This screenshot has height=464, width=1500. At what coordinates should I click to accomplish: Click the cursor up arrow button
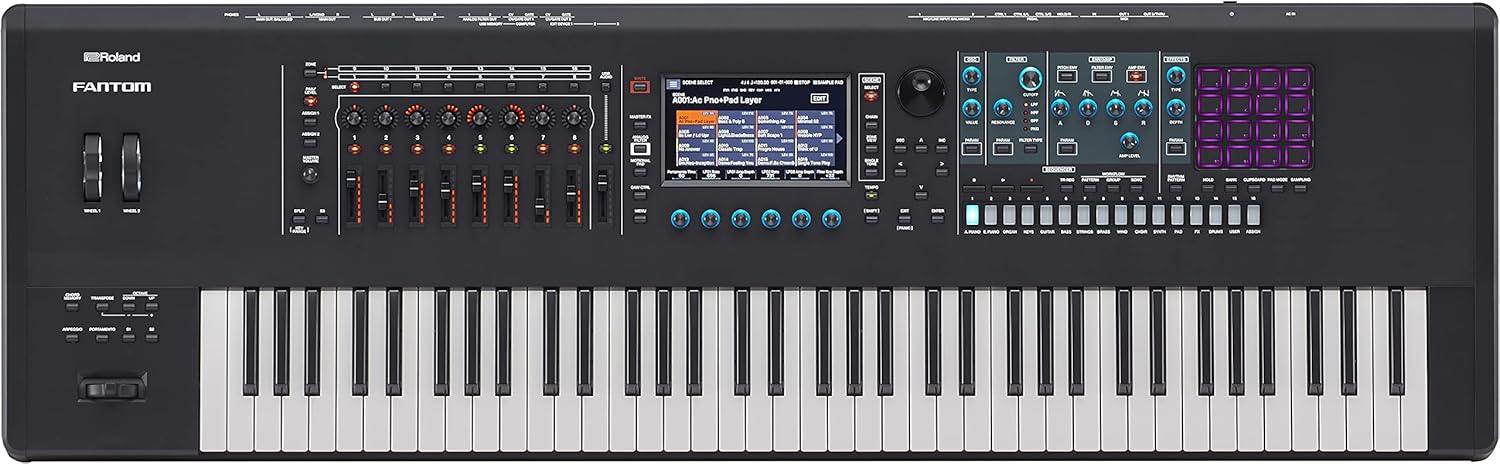click(921, 149)
